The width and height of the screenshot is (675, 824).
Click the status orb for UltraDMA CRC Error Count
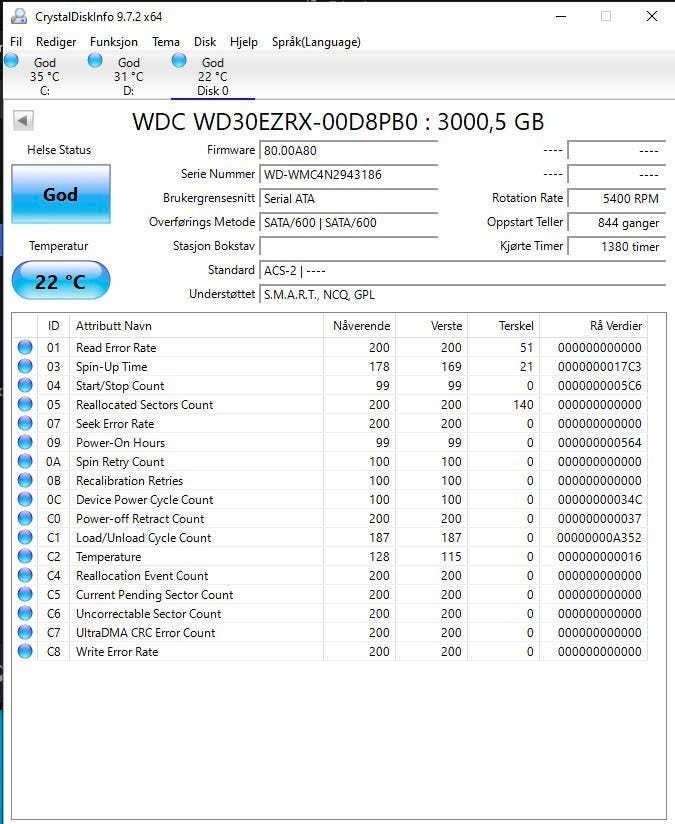pyautogui.click(x=25, y=632)
